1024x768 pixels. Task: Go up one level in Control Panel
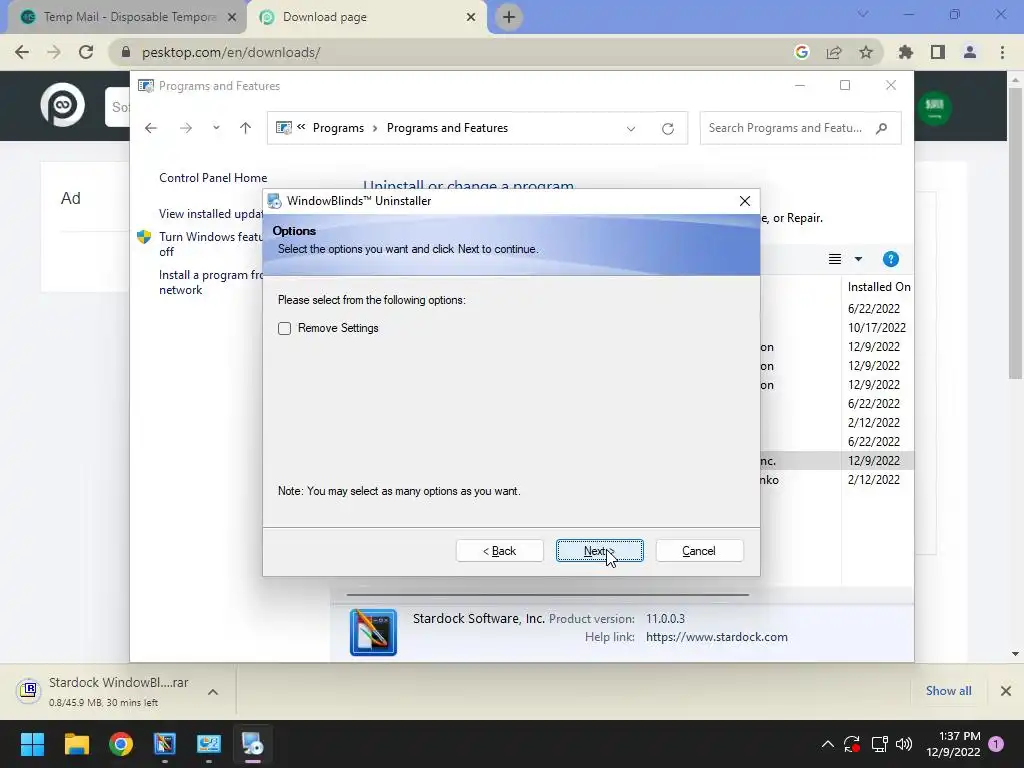pos(246,128)
